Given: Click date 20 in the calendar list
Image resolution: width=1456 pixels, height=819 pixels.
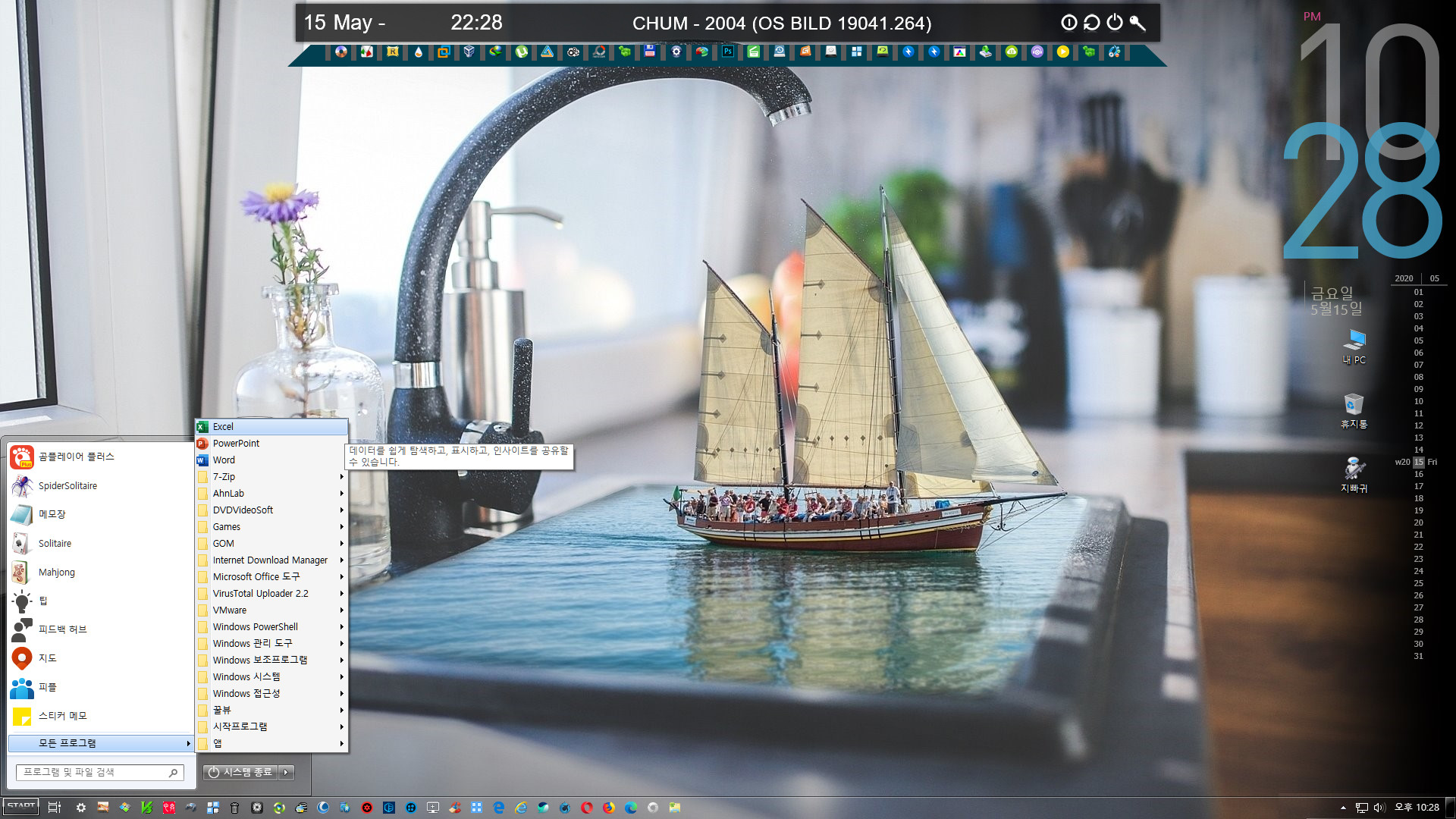Looking at the screenshot, I should coord(1418,522).
